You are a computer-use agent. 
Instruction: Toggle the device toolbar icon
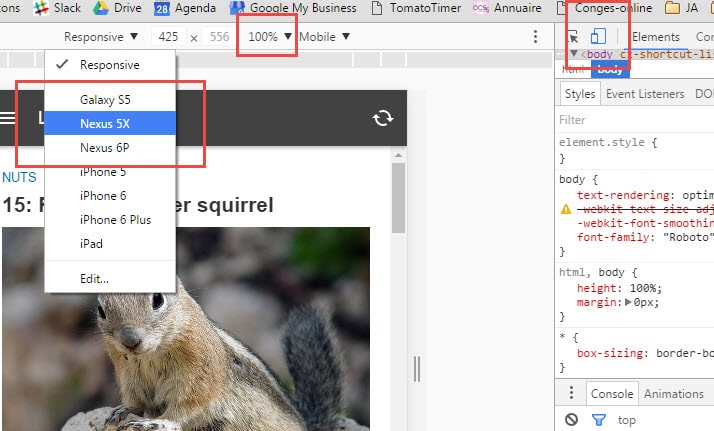coord(598,36)
